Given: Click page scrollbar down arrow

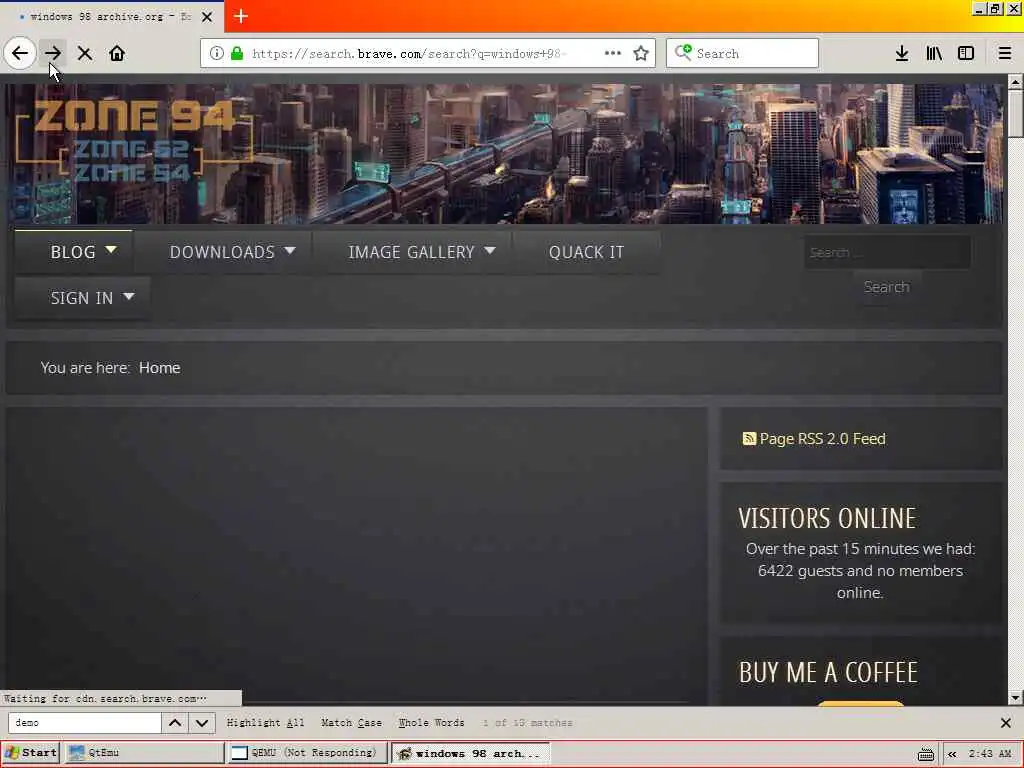Looking at the screenshot, I should click(x=1015, y=697).
